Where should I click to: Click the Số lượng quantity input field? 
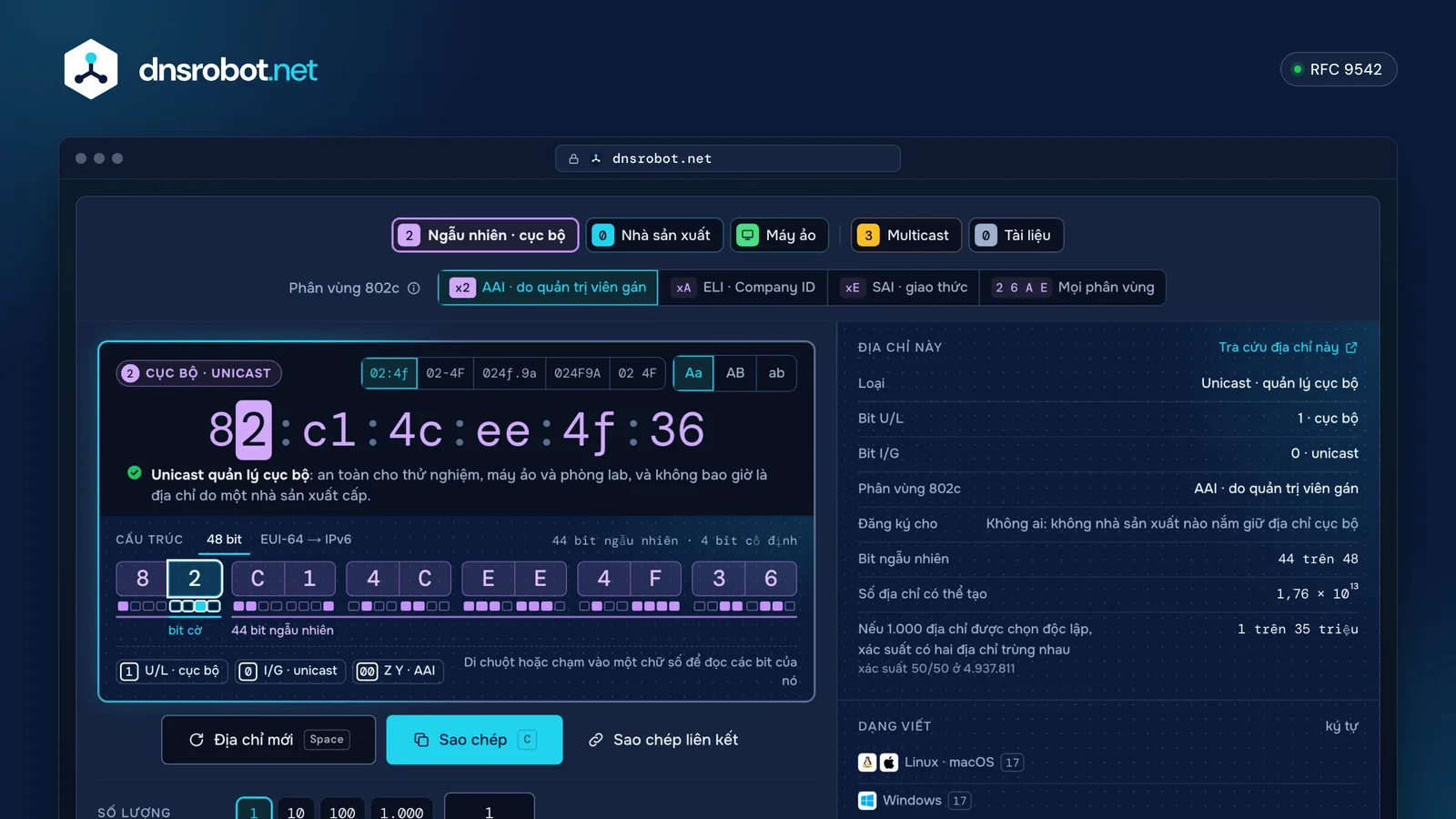coord(490,808)
